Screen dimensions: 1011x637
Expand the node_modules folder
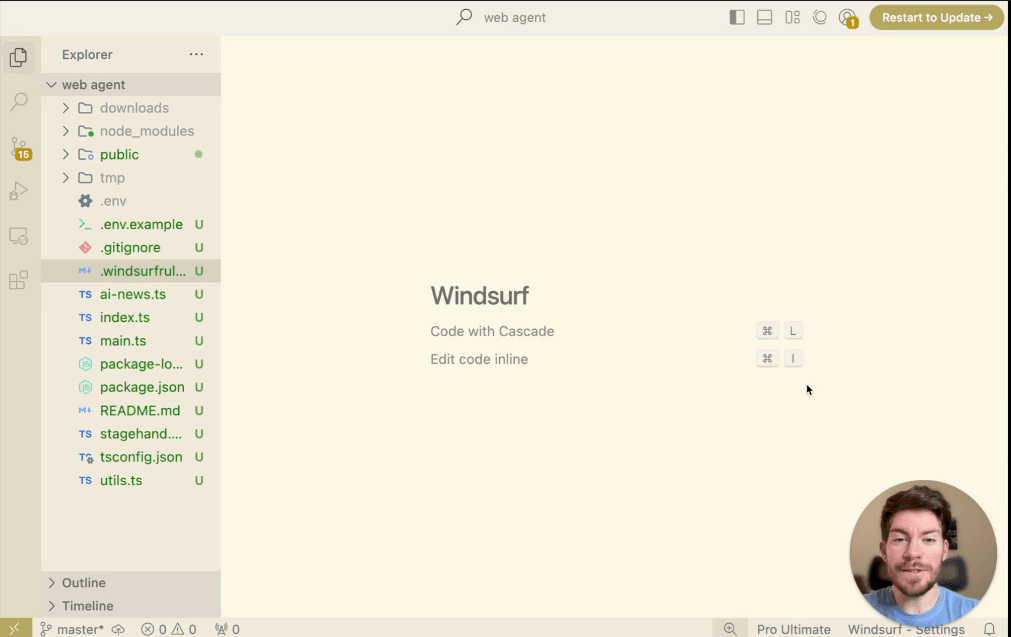click(x=131, y=131)
